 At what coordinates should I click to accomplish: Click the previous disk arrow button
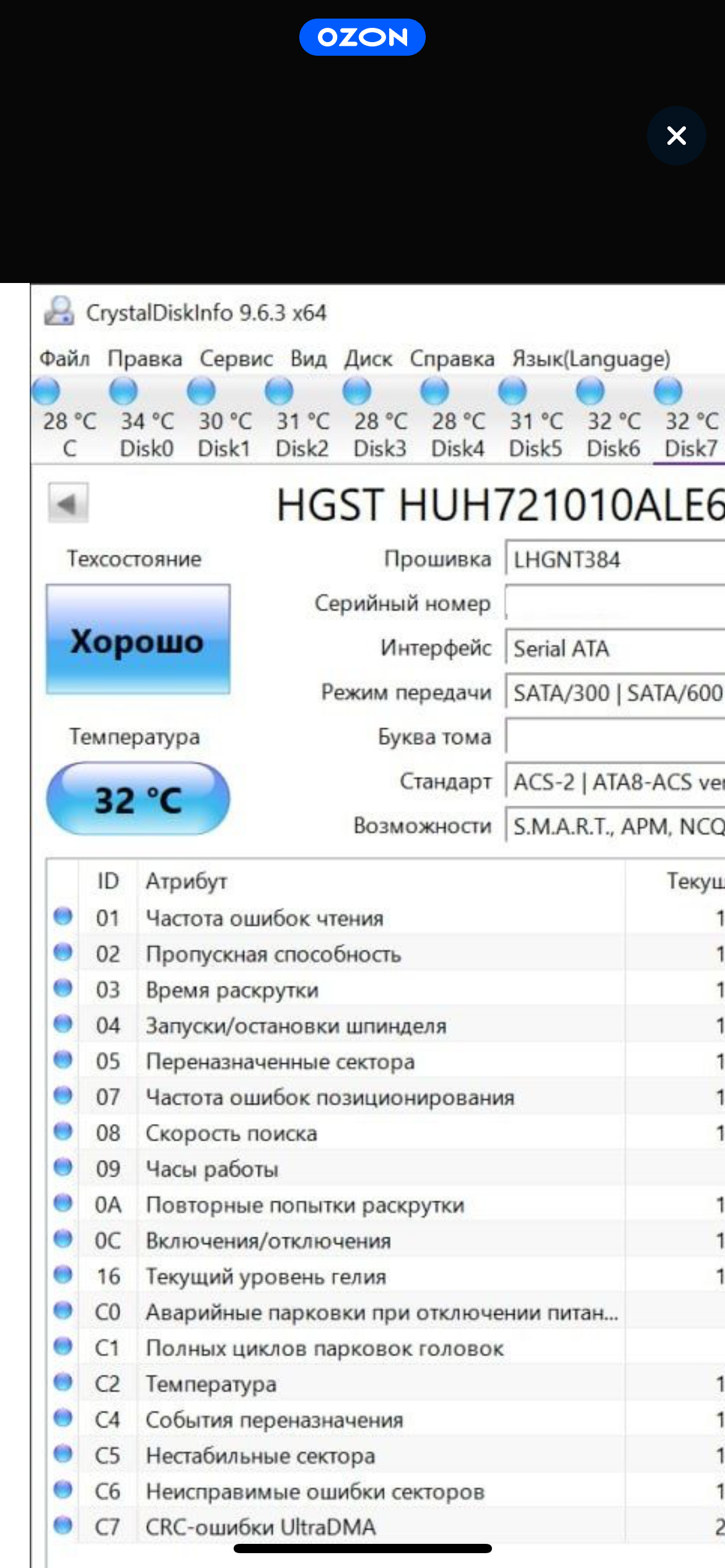click(x=68, y=503)
